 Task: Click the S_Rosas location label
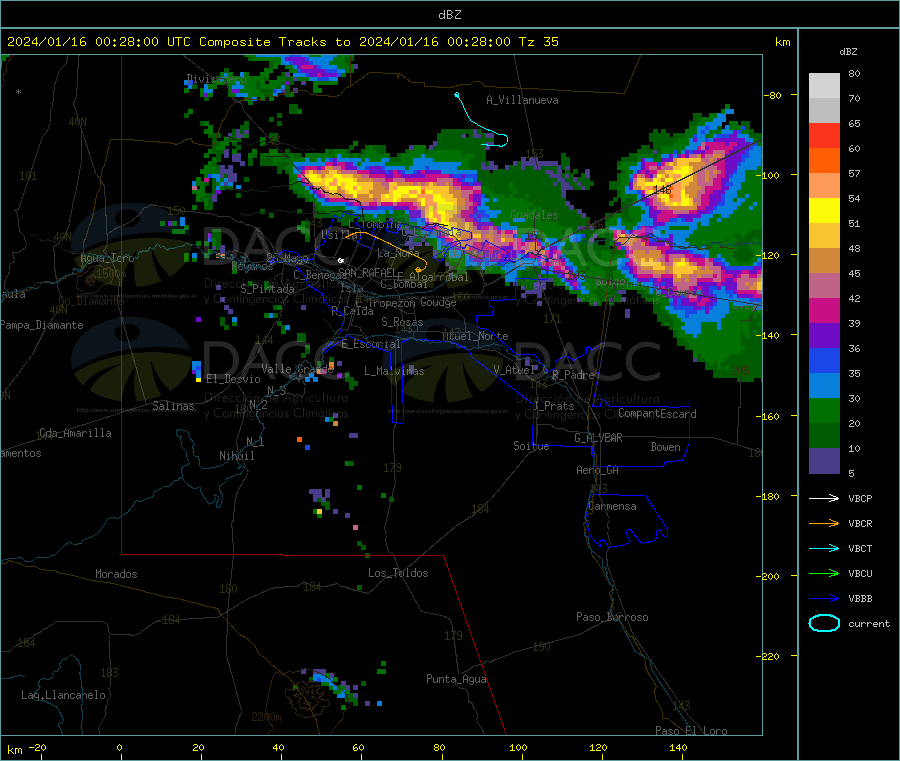pos(402,322)
